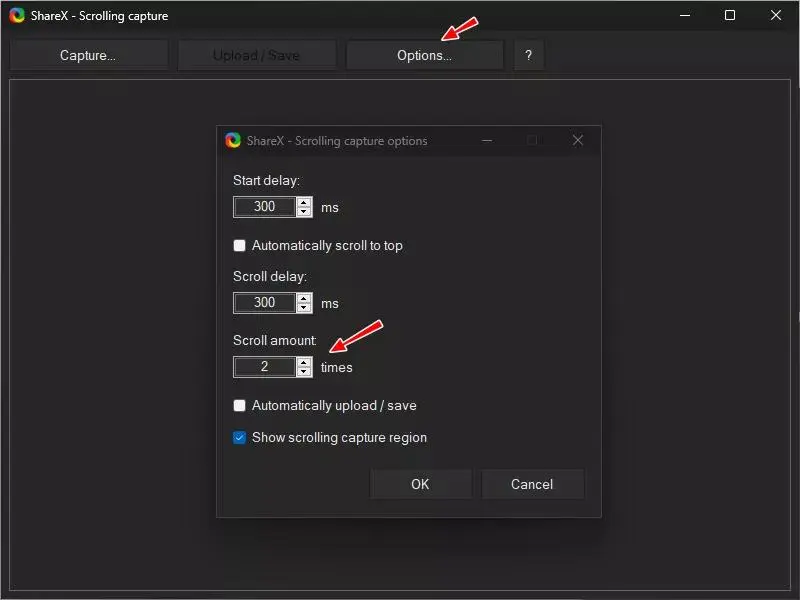Maximize the main ShareX Scrolling capture window
The width and height of the screenshot is (800, 600).
[730, 15]
